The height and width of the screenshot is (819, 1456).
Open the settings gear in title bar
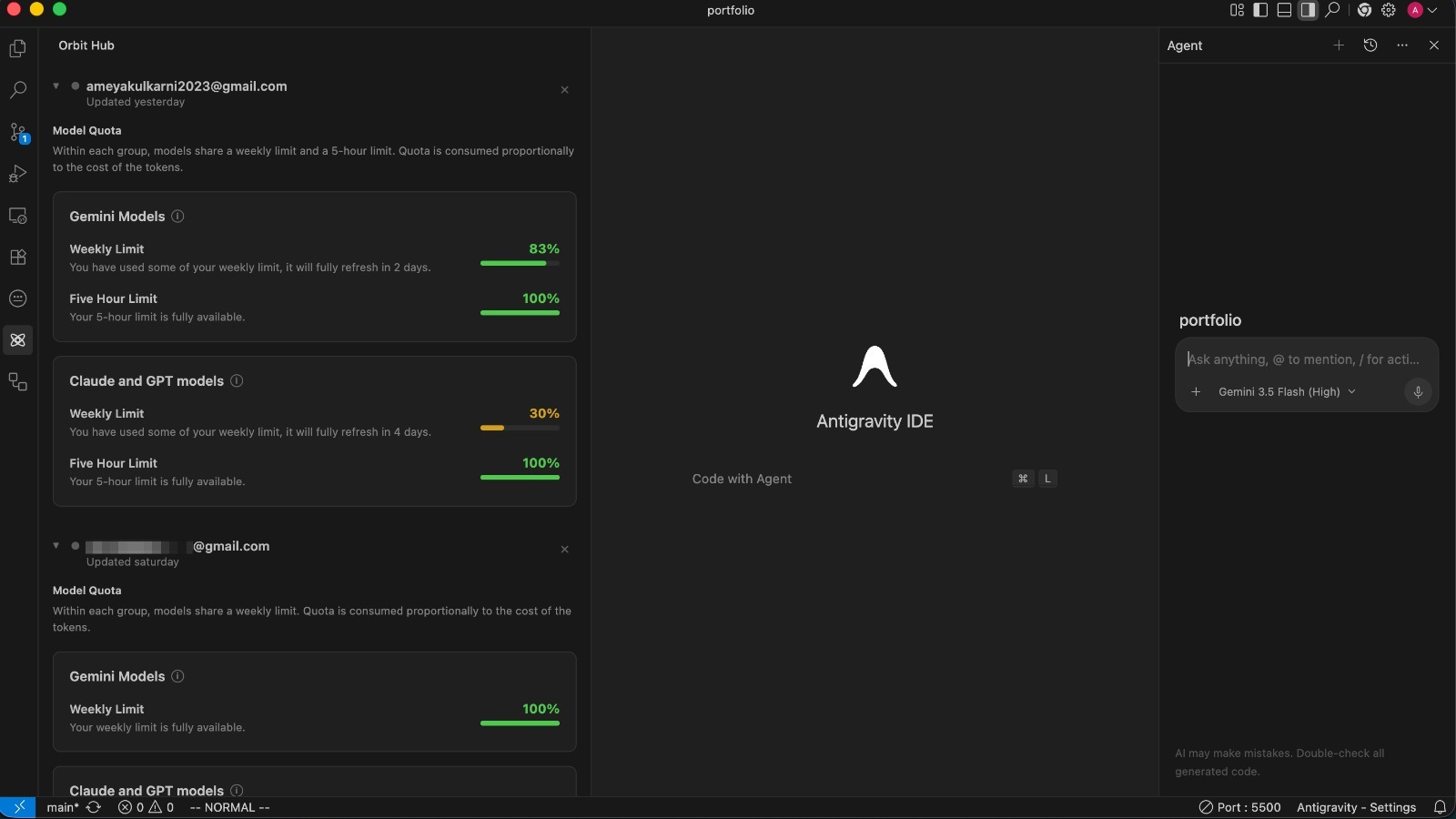(1389, 10)
